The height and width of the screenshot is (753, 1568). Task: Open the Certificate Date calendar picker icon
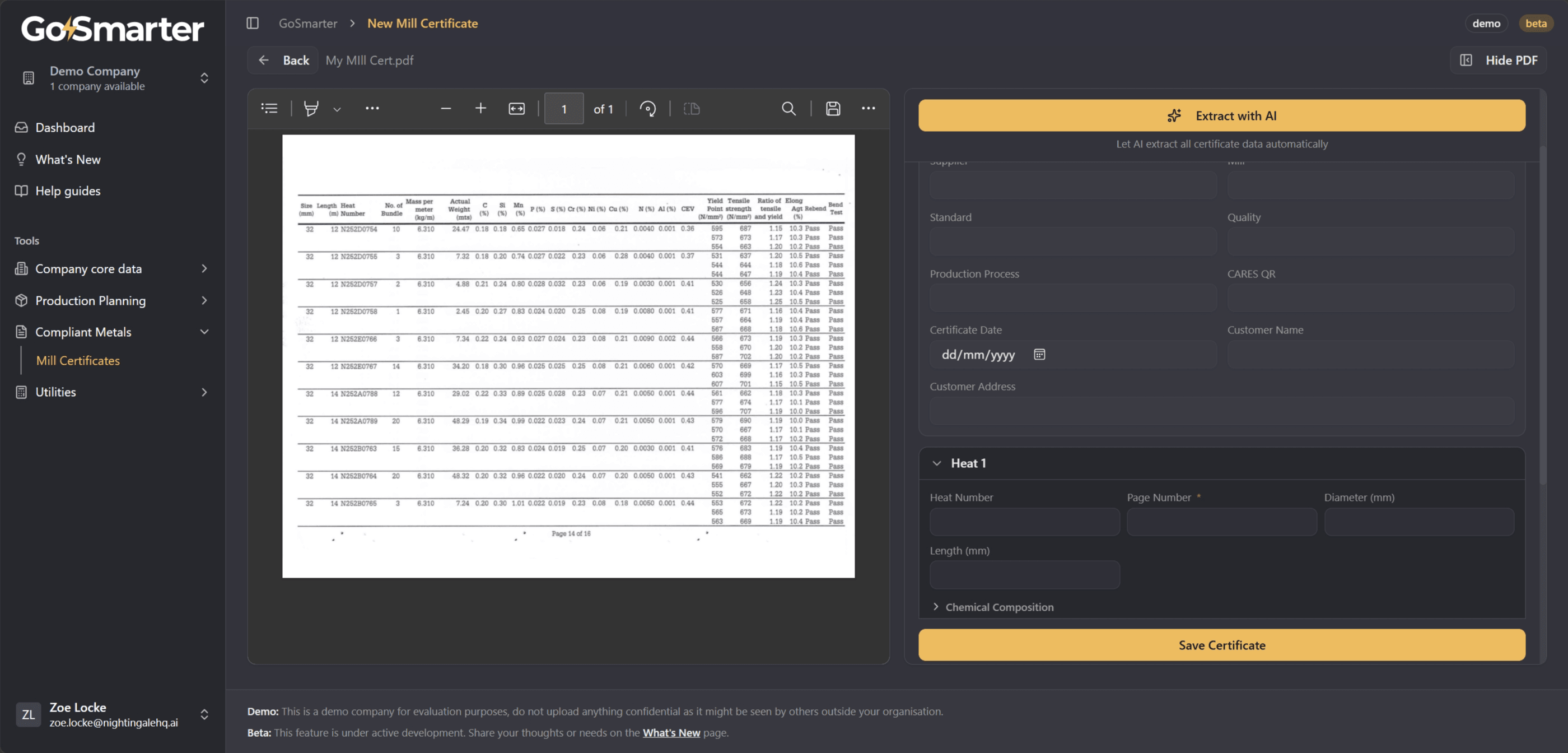click(1039, 354)
